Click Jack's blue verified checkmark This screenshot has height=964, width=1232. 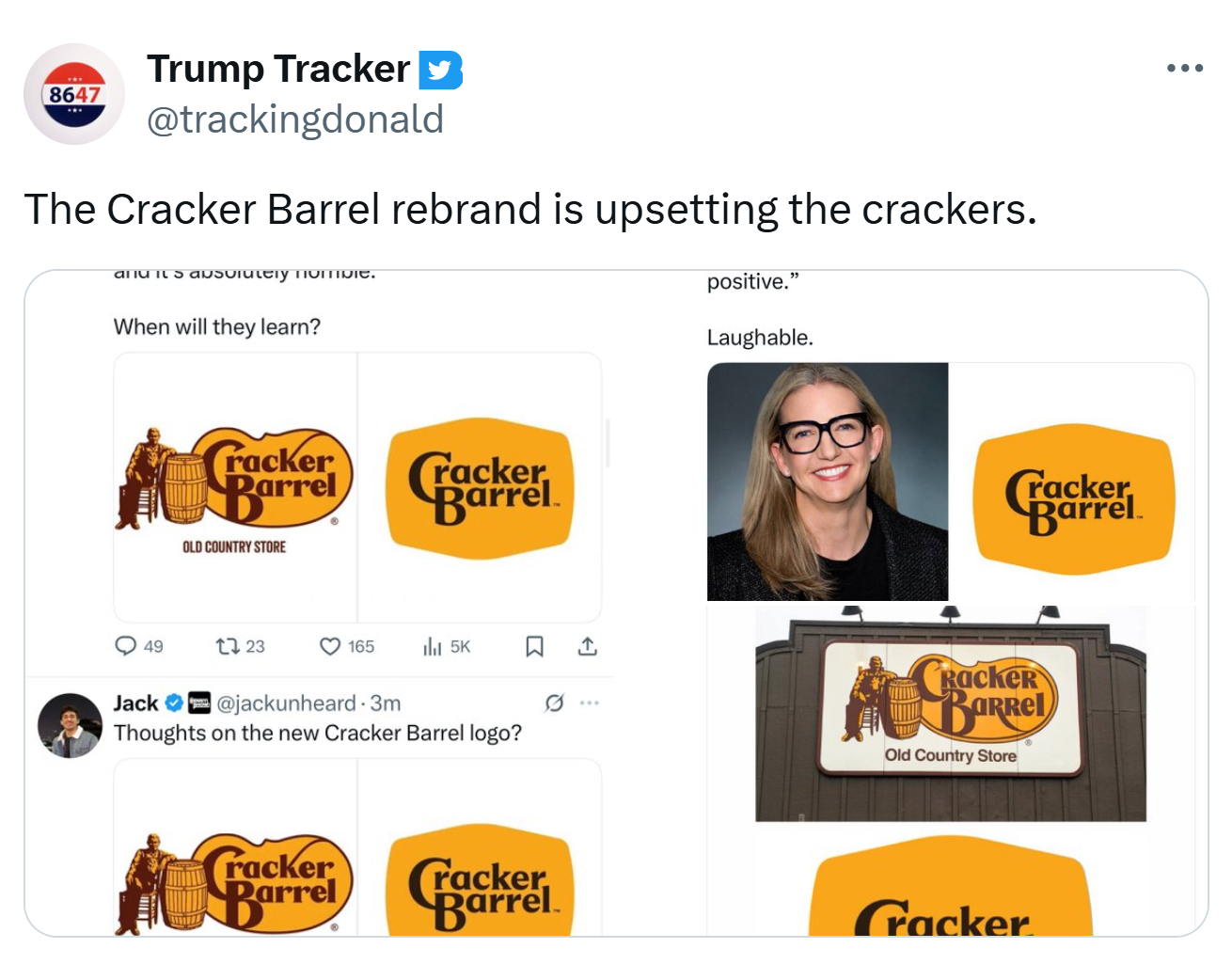coord(174,703)
